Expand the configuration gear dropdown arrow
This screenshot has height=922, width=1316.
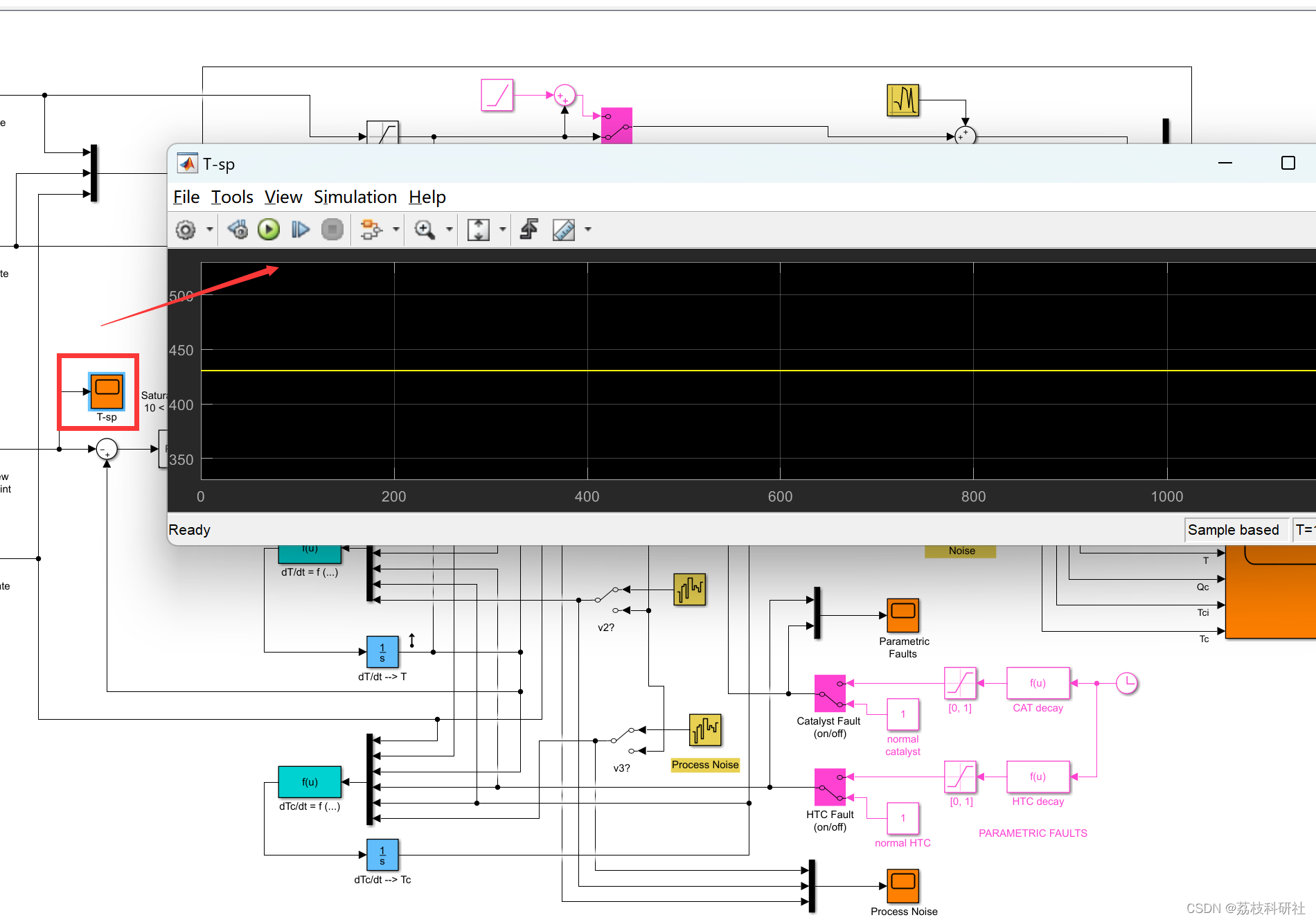(x=209, y=229)
